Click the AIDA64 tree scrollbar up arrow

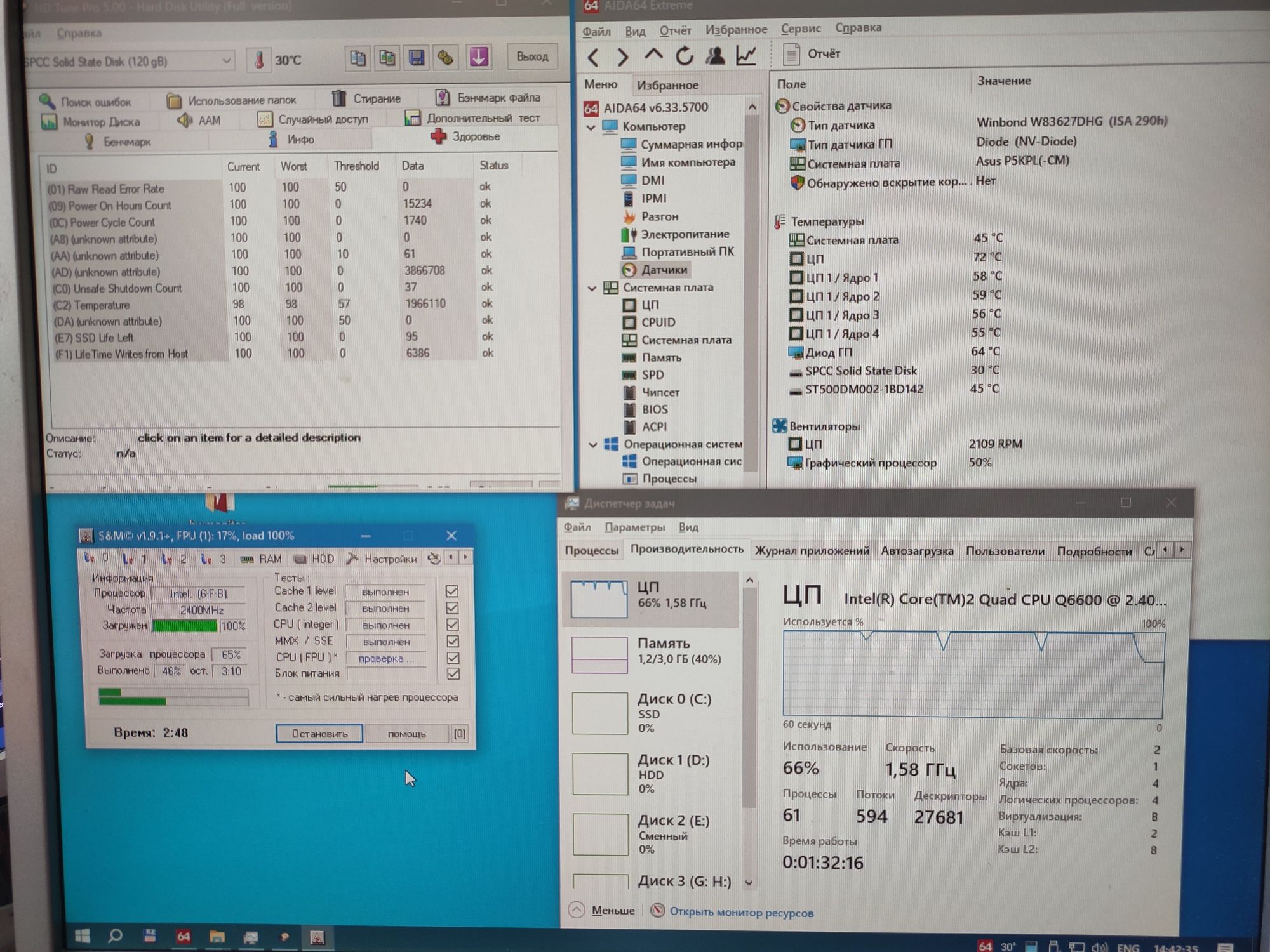752,107
